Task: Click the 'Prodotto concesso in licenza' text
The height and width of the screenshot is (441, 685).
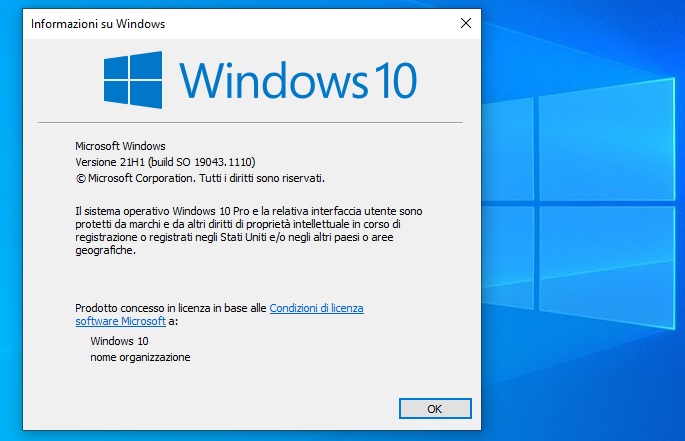Action: point(171,308)
